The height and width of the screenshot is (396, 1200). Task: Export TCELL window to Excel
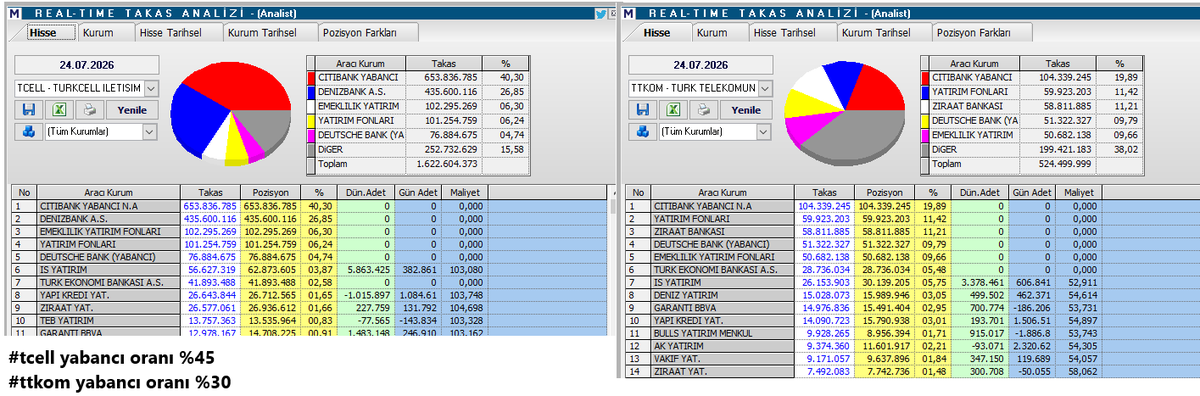click(59, 109)
